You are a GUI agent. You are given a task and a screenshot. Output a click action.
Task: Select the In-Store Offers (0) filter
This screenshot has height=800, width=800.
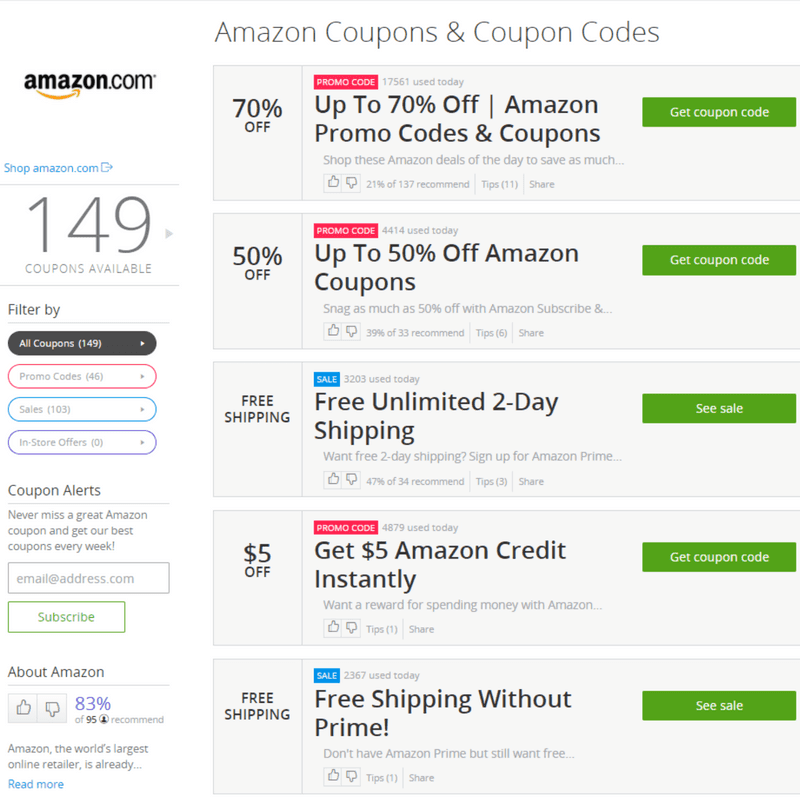point(82,442)
